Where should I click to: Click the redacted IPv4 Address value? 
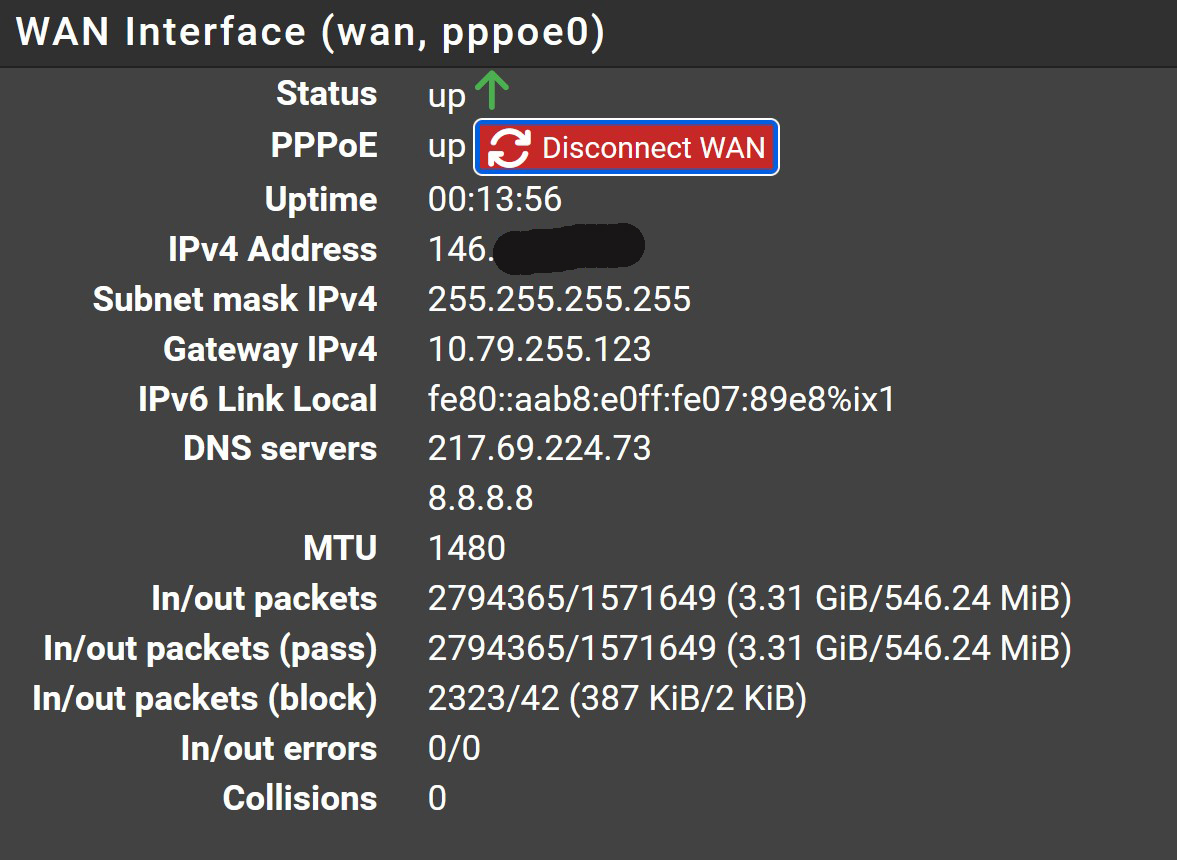click(536, 248)
